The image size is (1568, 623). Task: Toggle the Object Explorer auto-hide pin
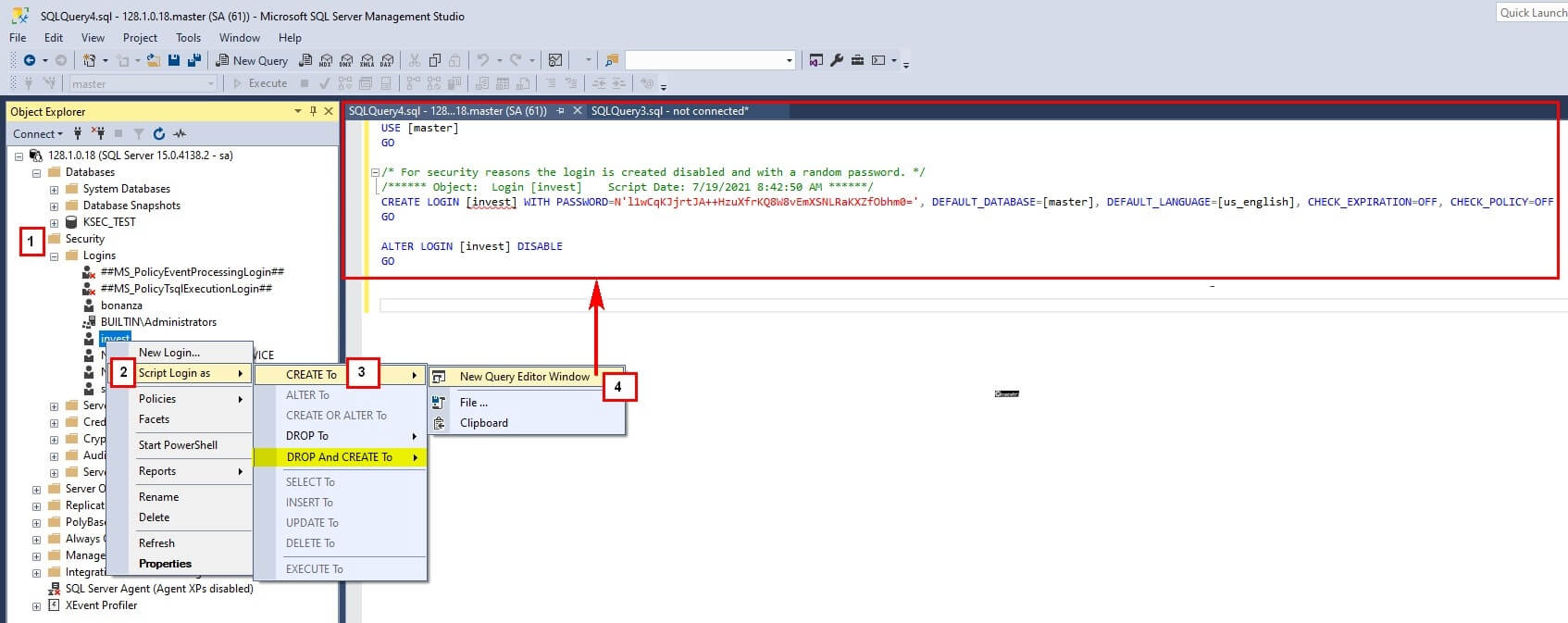[x=314, y=111]
